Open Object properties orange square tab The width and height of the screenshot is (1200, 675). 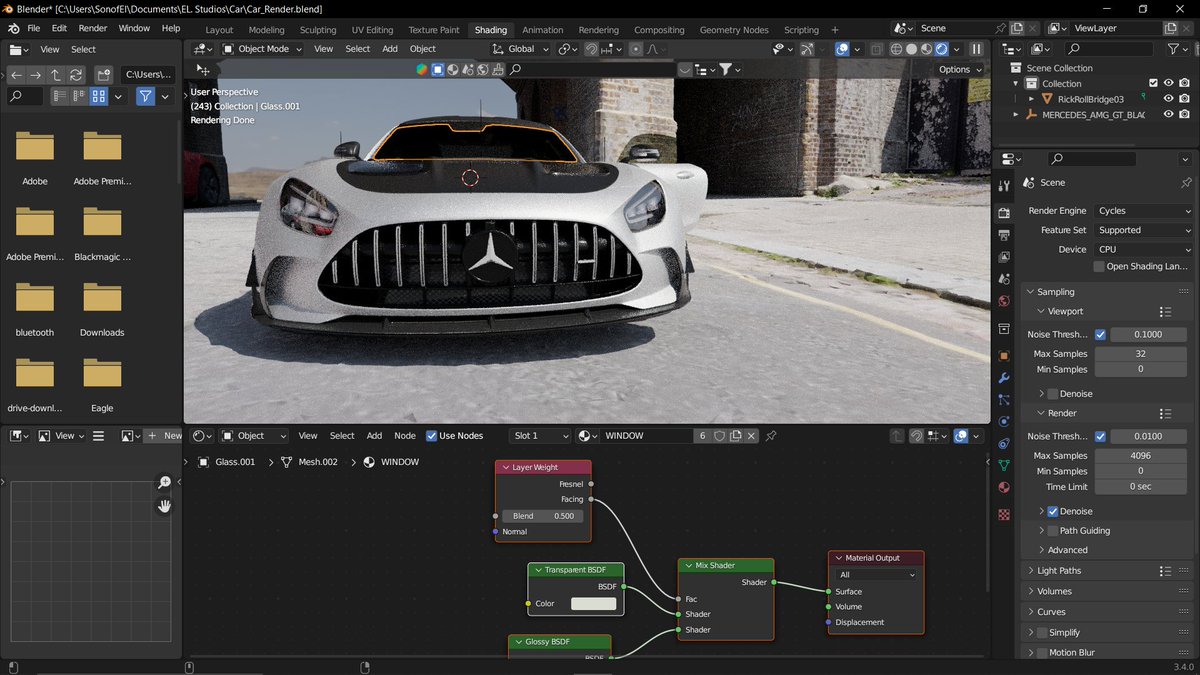pyautogui.click(x=1004, y=355)
